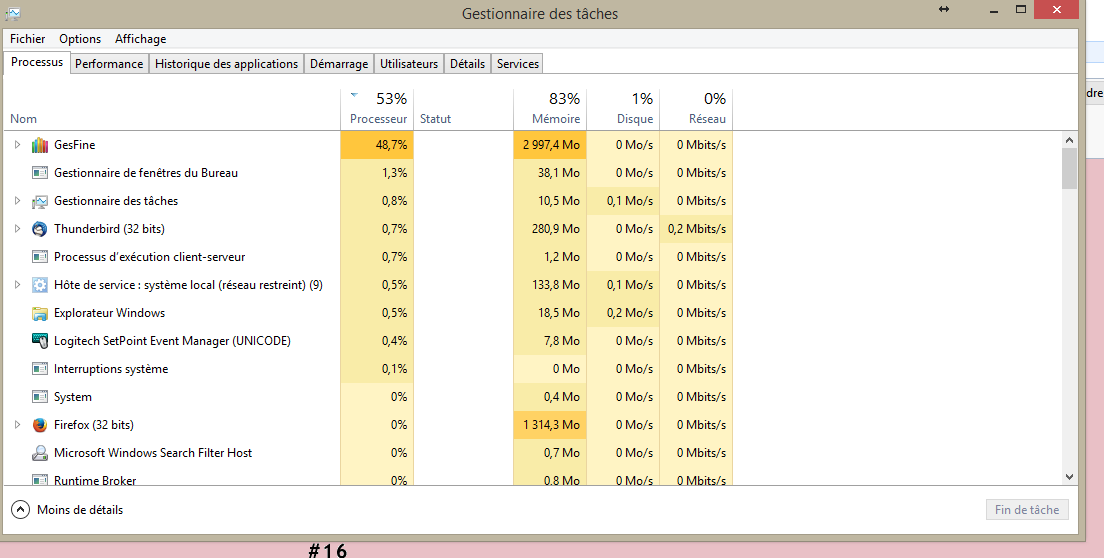Click the Firefox process icon
This screenshot has height=558, width=1104.
coord(40,425)
